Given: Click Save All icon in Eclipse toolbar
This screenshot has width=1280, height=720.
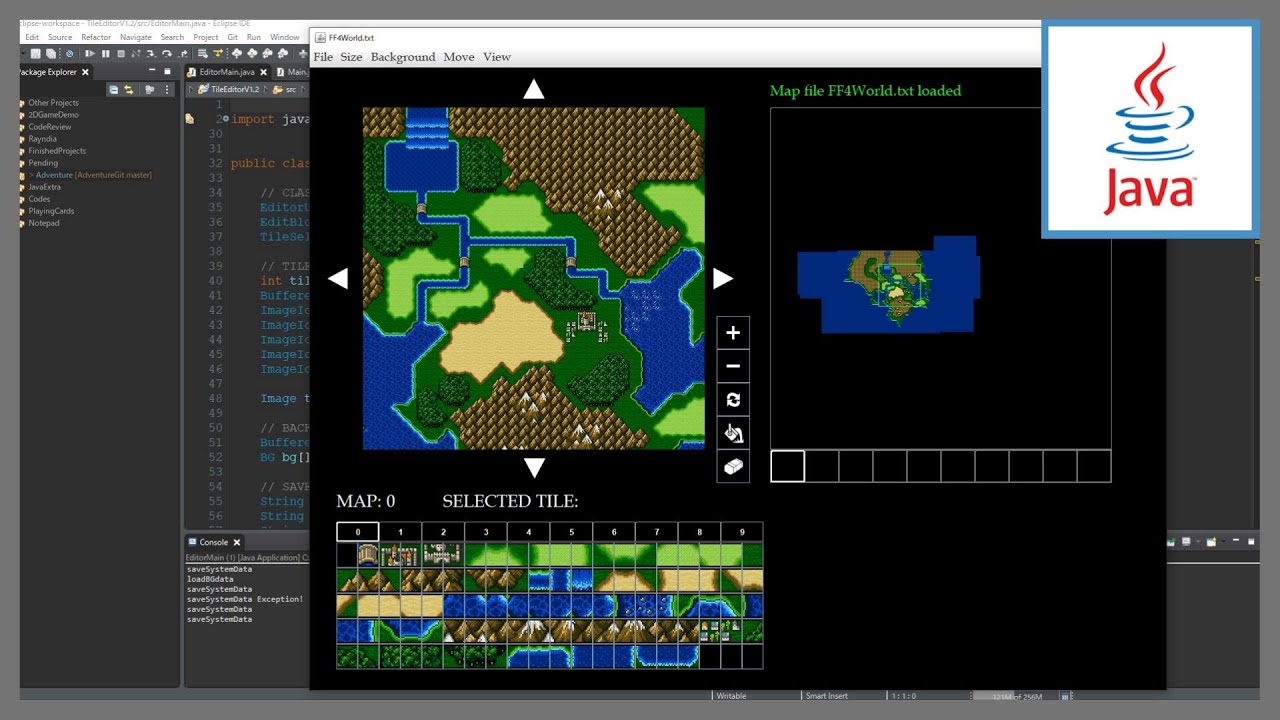Looking at the screenshot, I should click(50, 54).
